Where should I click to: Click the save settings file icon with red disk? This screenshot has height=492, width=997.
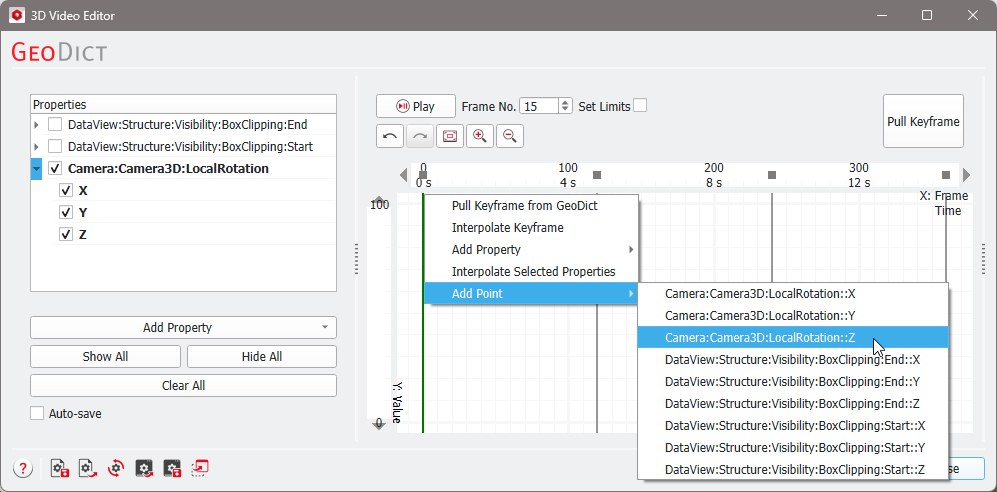pyautogui.click(x=60, y=469)
